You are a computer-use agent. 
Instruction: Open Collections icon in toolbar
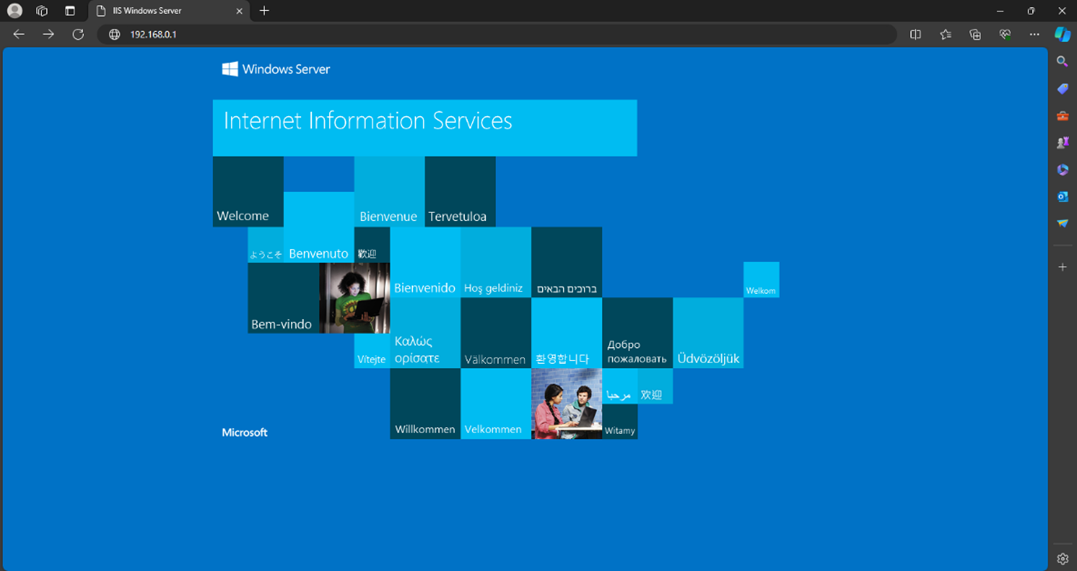click(x=975, y=34)
